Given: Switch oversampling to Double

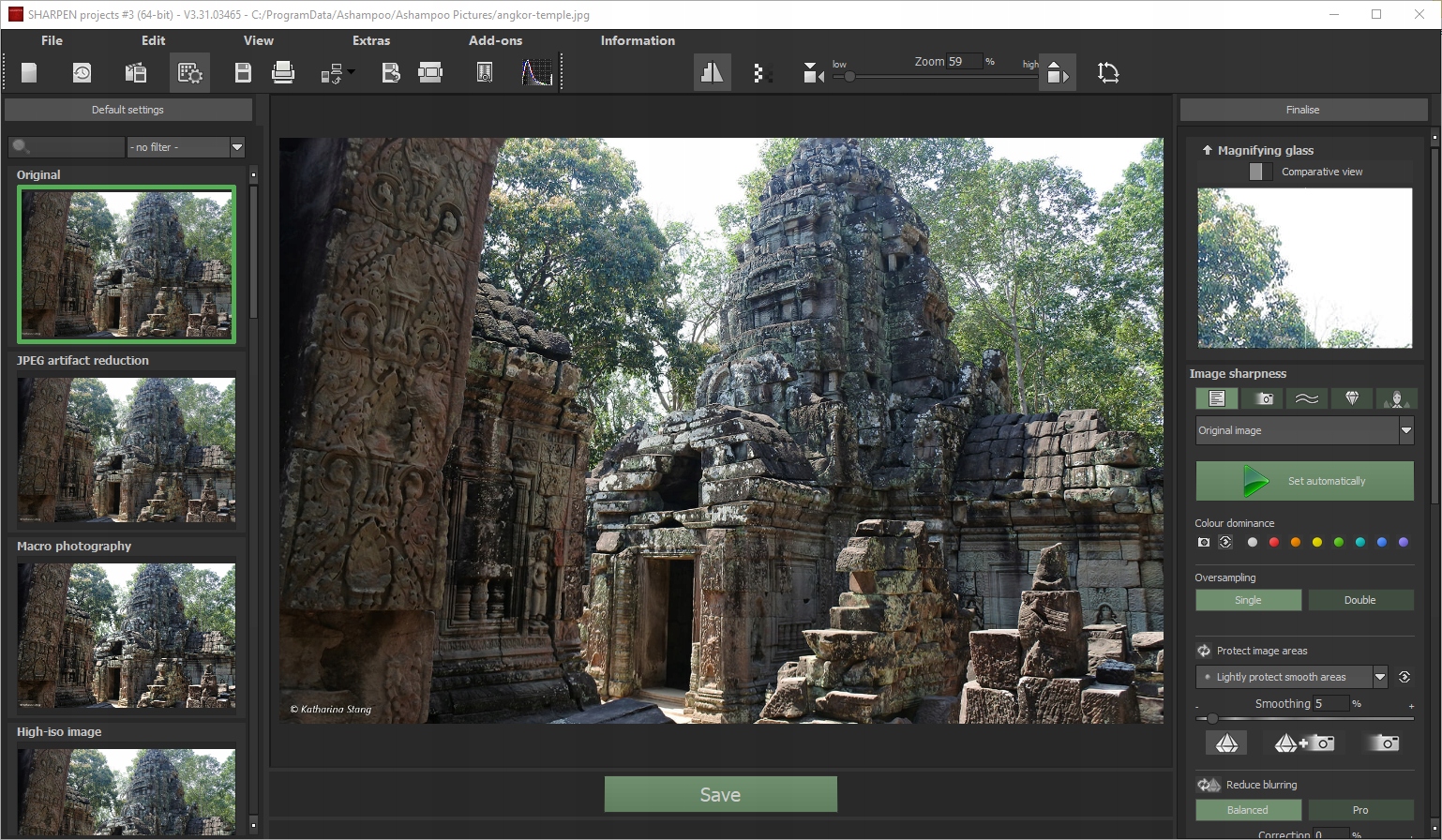Looking at the screenshot, I should (x=1359, y=600).
